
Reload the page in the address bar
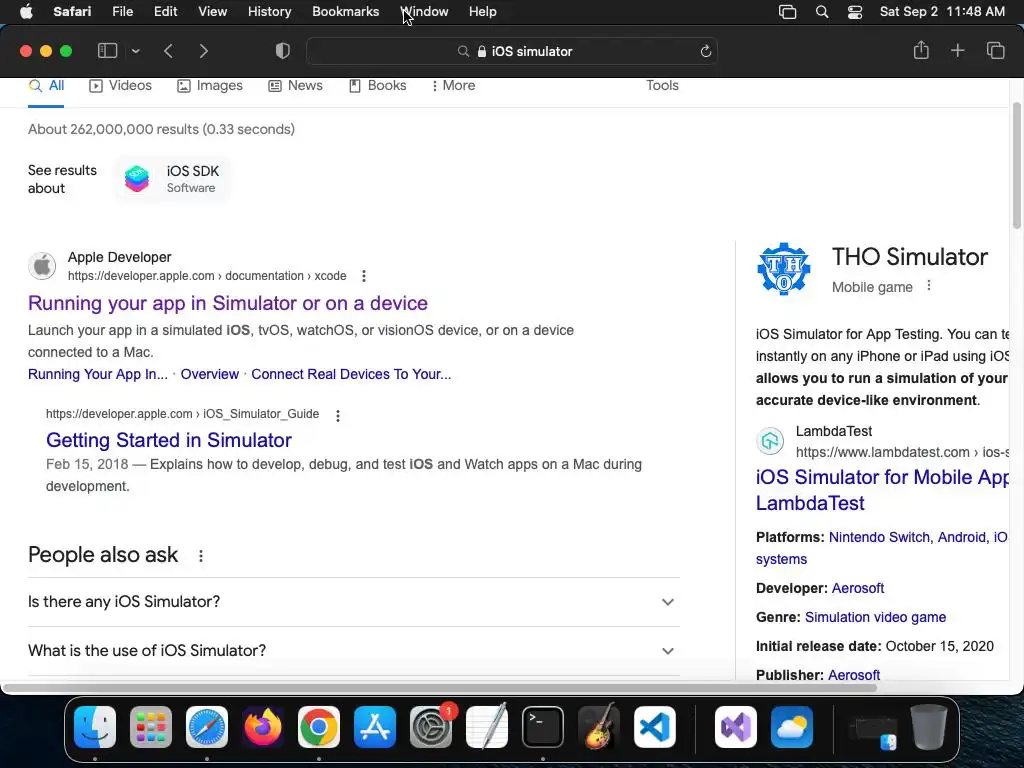coord(705,51)
